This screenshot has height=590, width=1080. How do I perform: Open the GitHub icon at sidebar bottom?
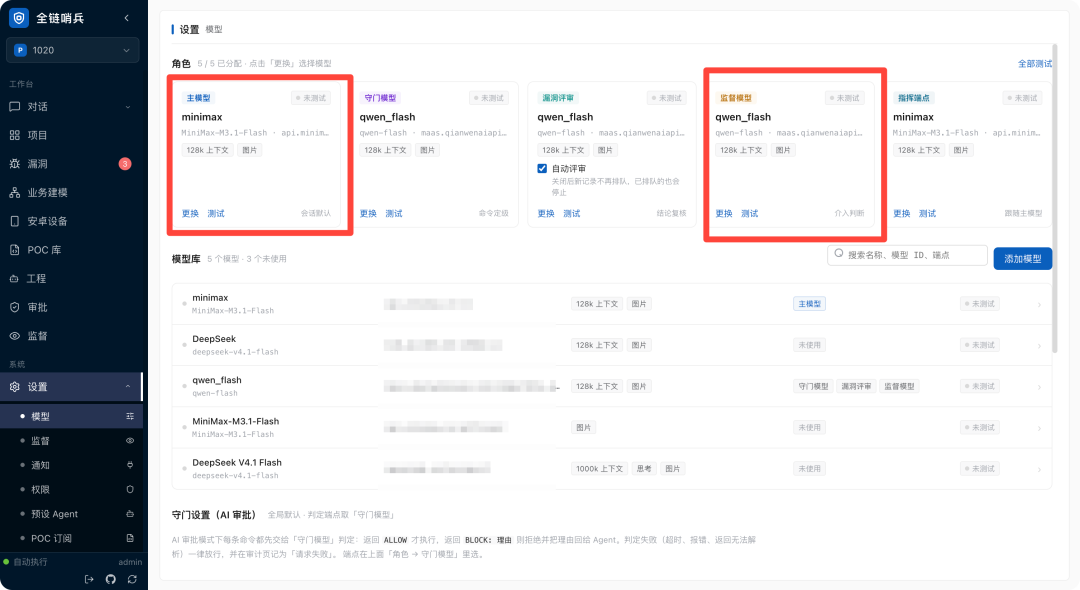[110, 580]
